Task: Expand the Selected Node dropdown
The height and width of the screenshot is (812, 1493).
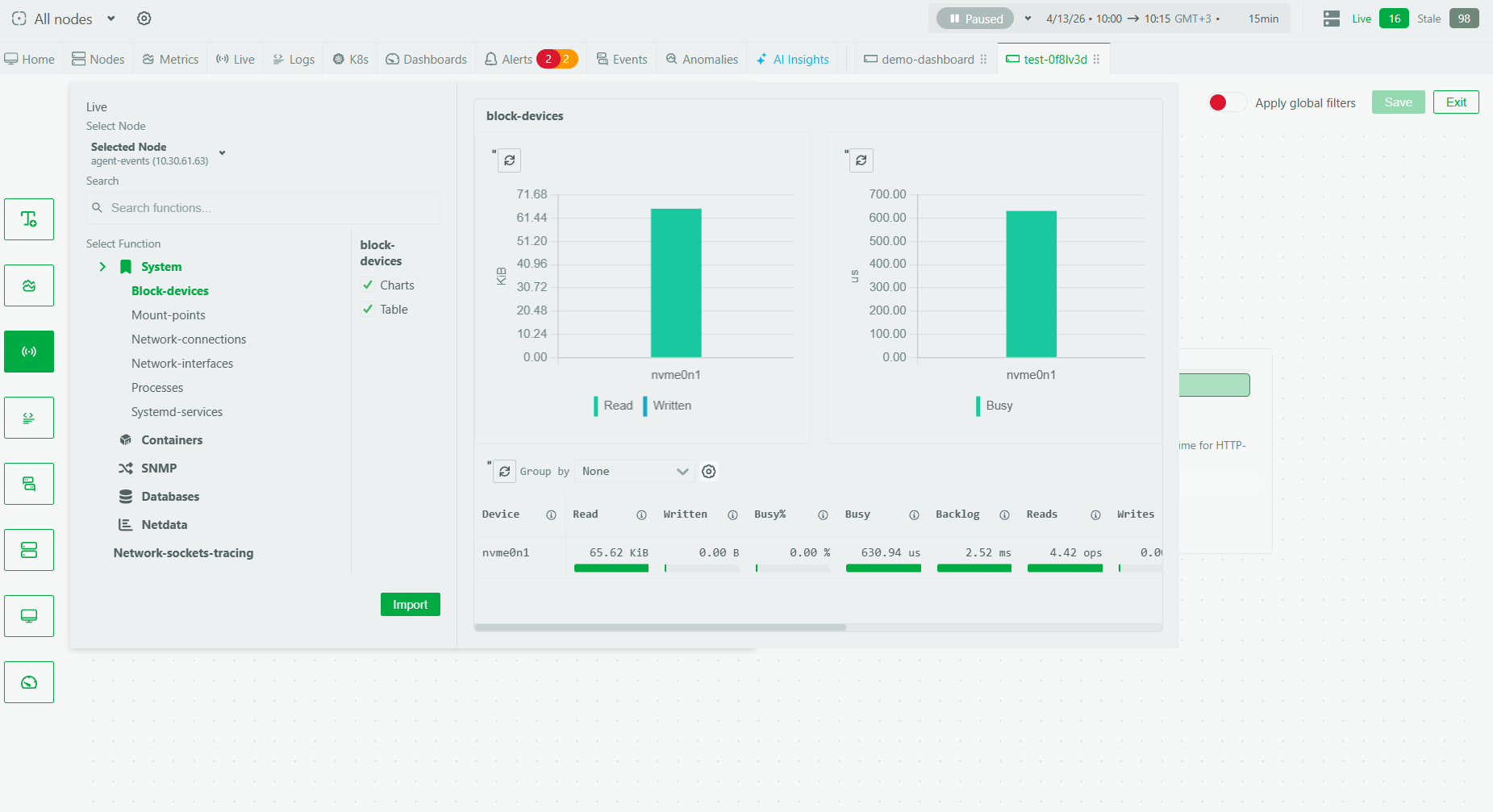Action: [x=221, y=152]
